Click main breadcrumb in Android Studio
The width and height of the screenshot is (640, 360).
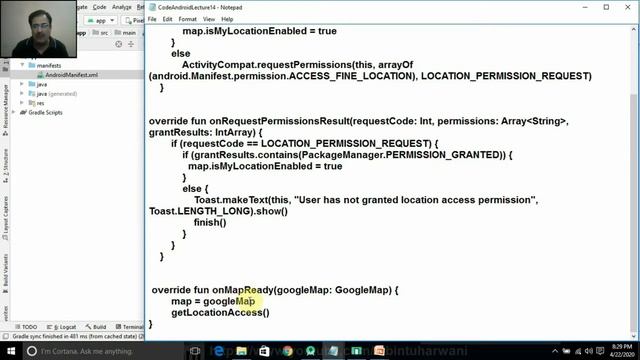point(125,33)
